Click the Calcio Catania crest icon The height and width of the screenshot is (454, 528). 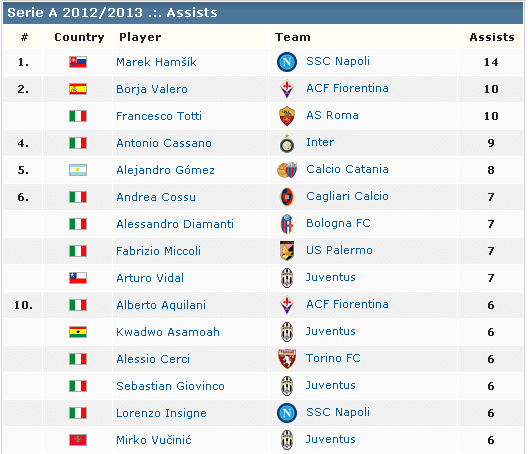click(x=287, y=170)
